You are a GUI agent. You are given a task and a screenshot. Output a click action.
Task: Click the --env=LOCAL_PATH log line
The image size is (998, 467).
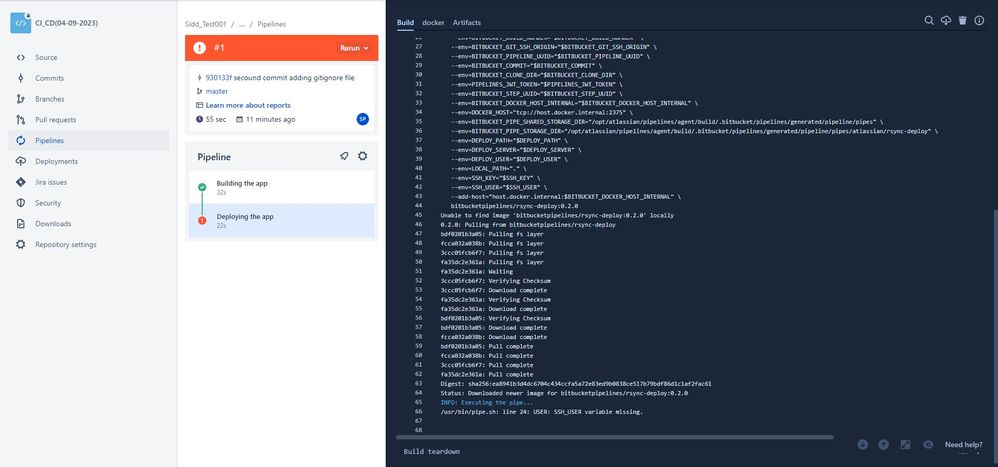(489, 168)
